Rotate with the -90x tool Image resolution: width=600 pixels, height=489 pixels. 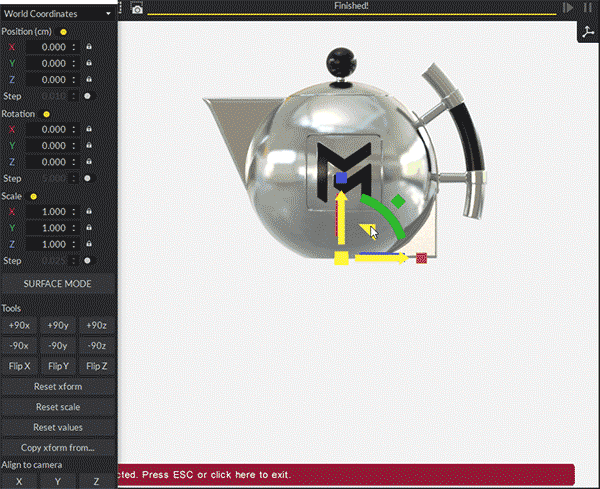click(19, 346)
